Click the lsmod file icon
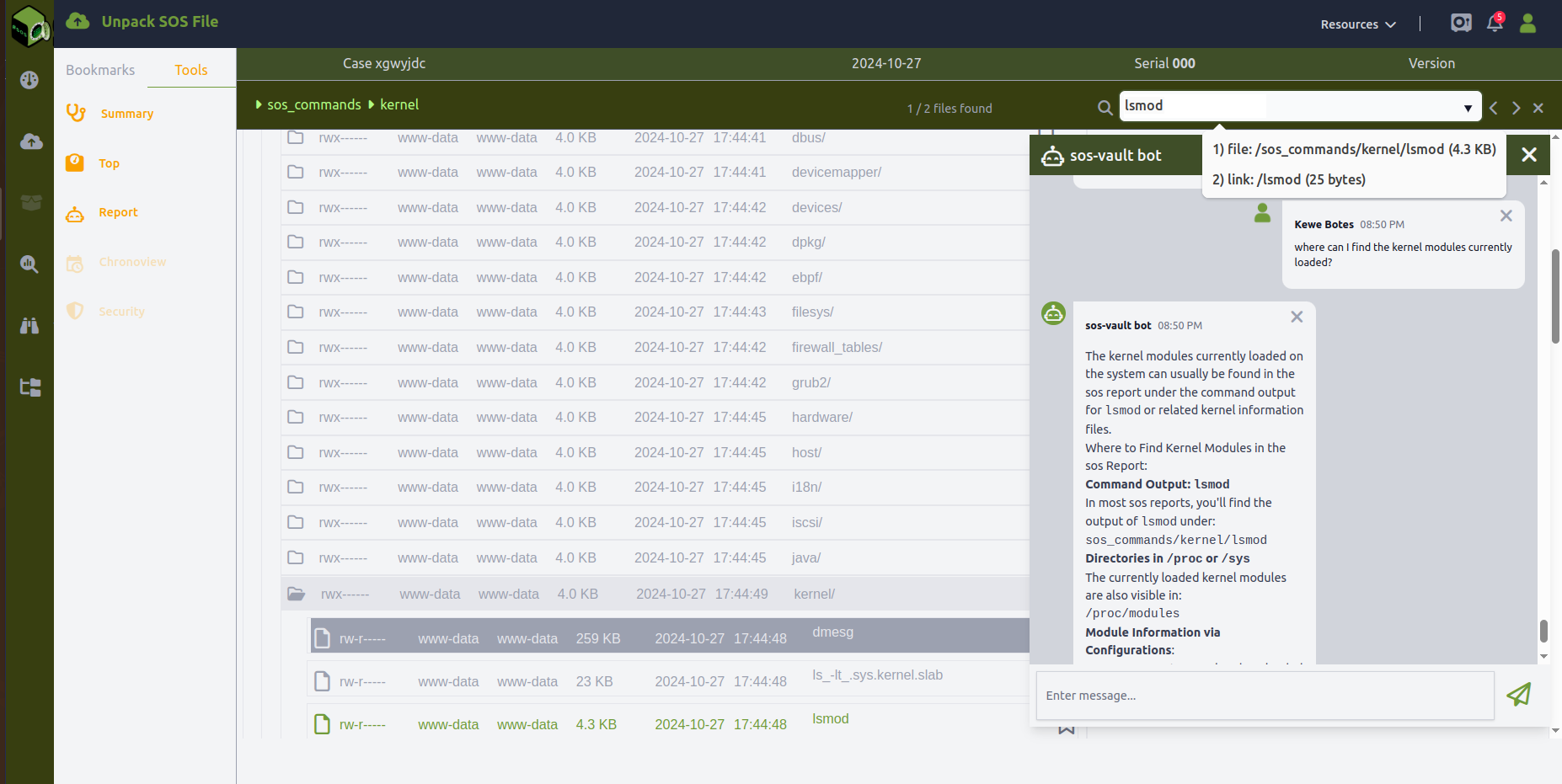This screenshot has width=1562, height=784. [322, 724]
